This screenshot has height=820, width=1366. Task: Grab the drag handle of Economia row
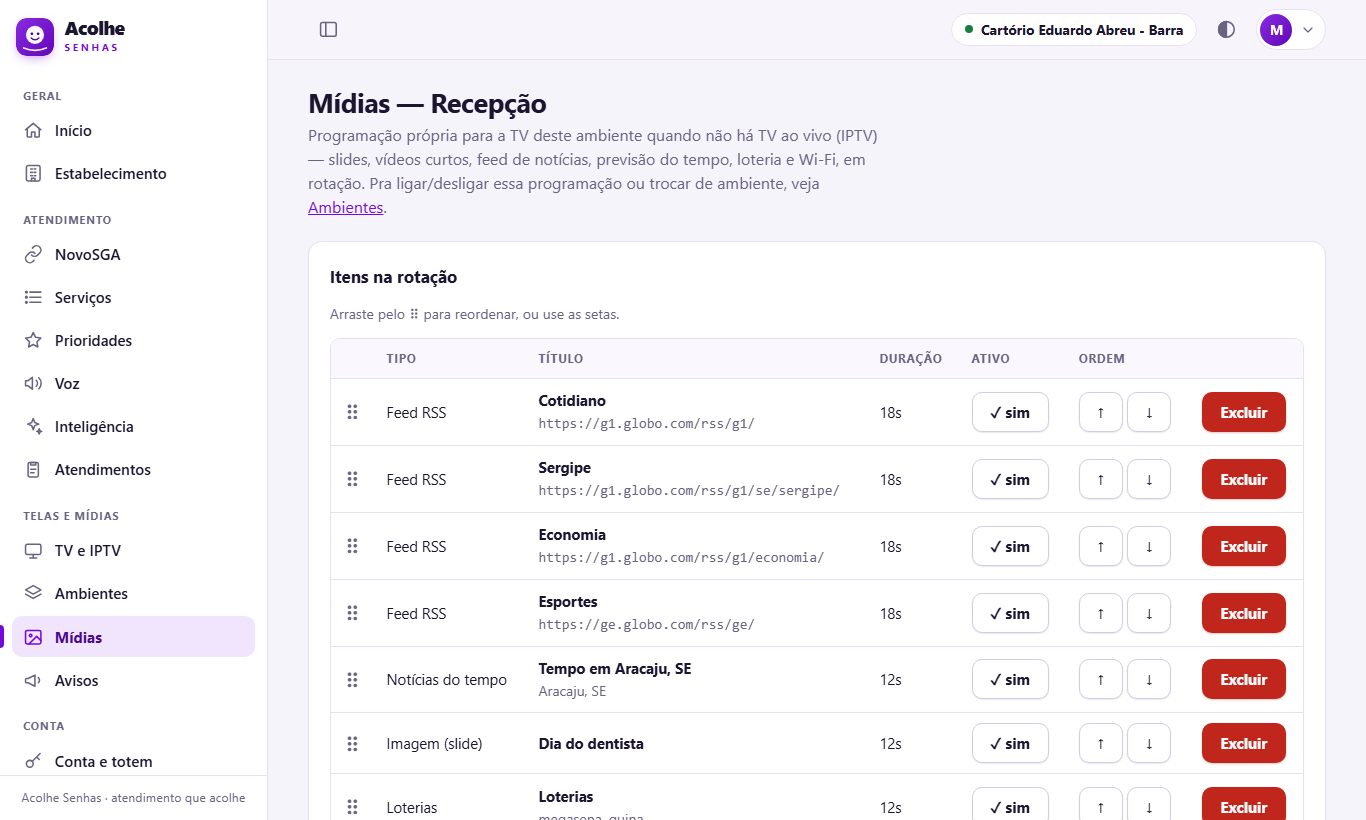[352, 546]
